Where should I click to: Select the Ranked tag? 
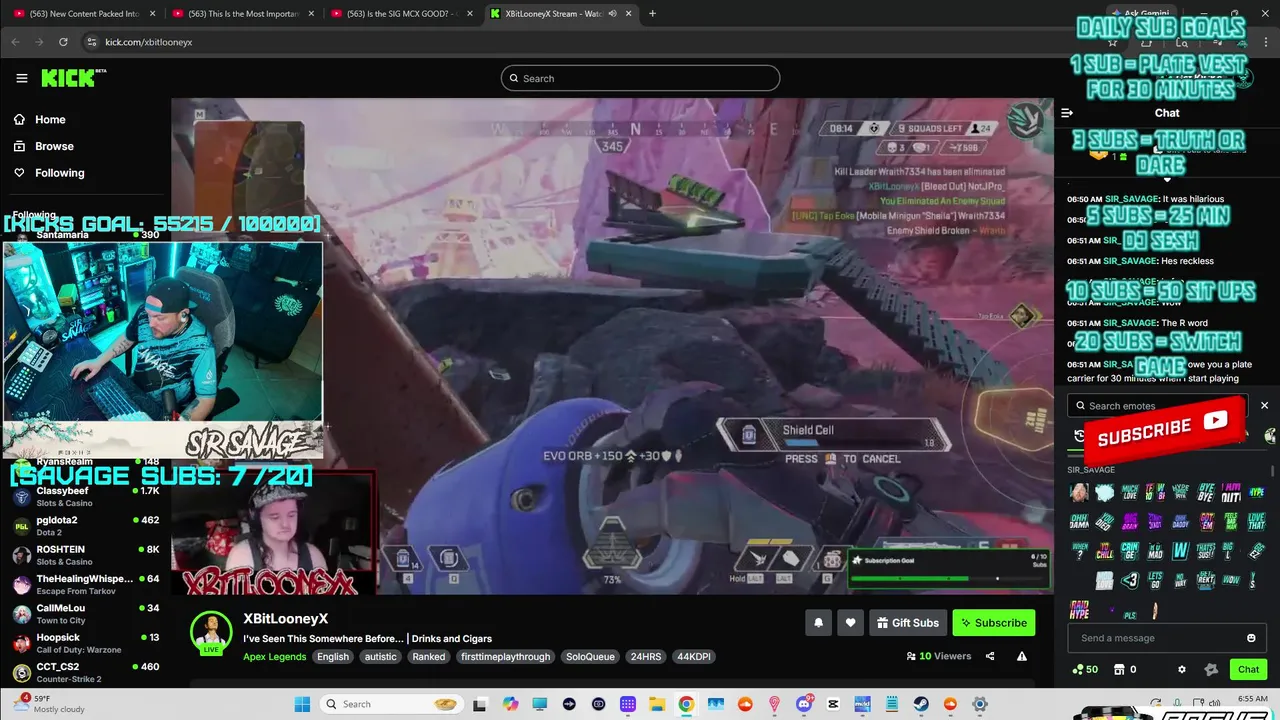[429, 657]
